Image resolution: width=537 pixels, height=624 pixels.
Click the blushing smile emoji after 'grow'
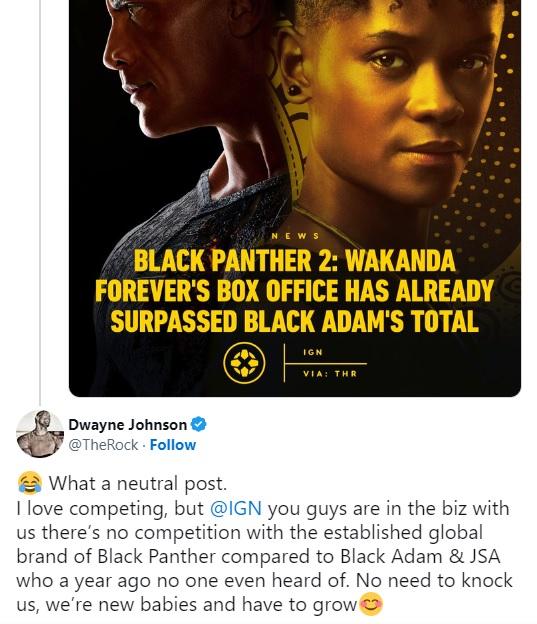[x=371, y=604]
